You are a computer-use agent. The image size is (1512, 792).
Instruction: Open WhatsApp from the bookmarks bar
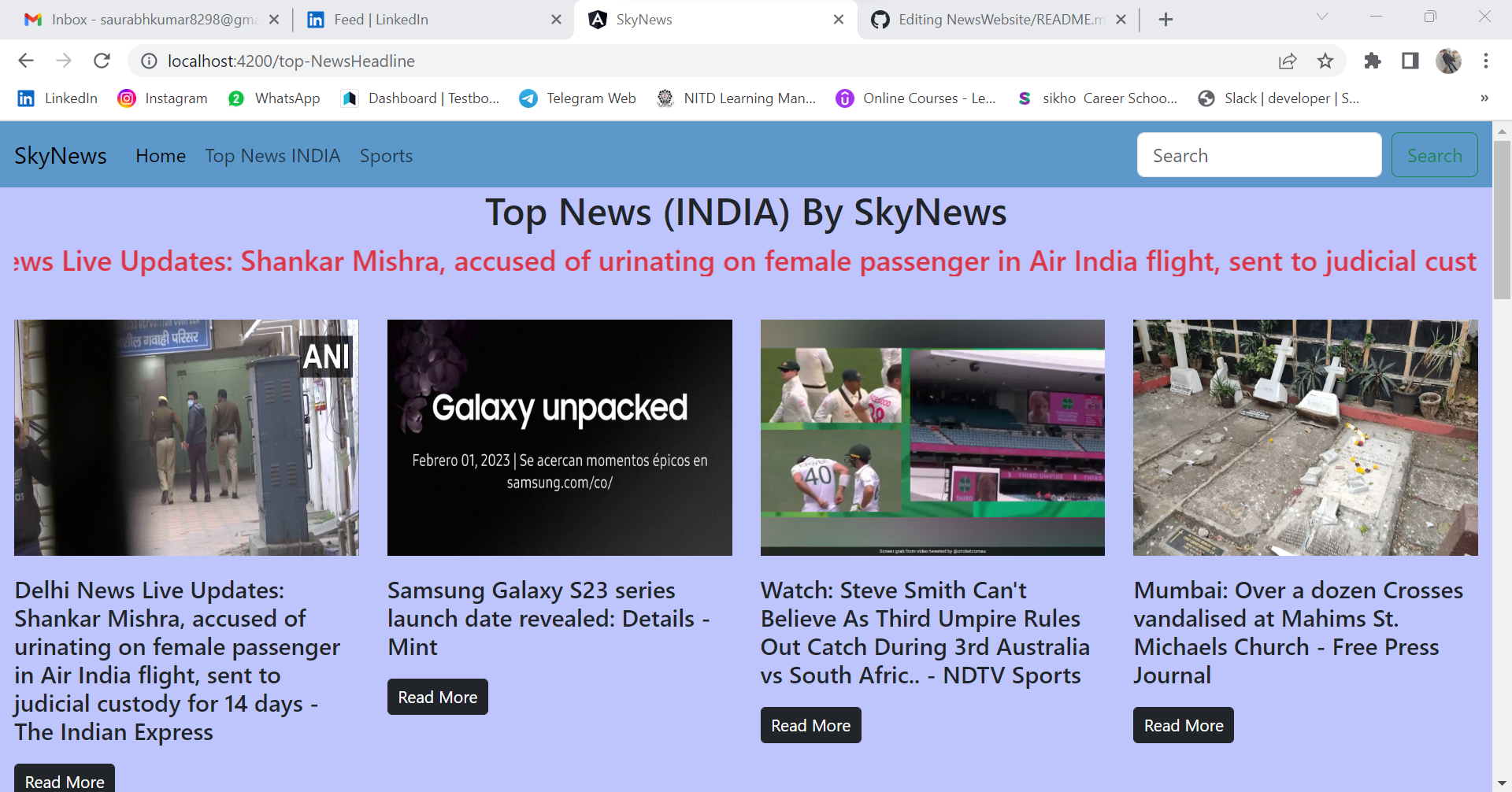(x=273, y=98)
